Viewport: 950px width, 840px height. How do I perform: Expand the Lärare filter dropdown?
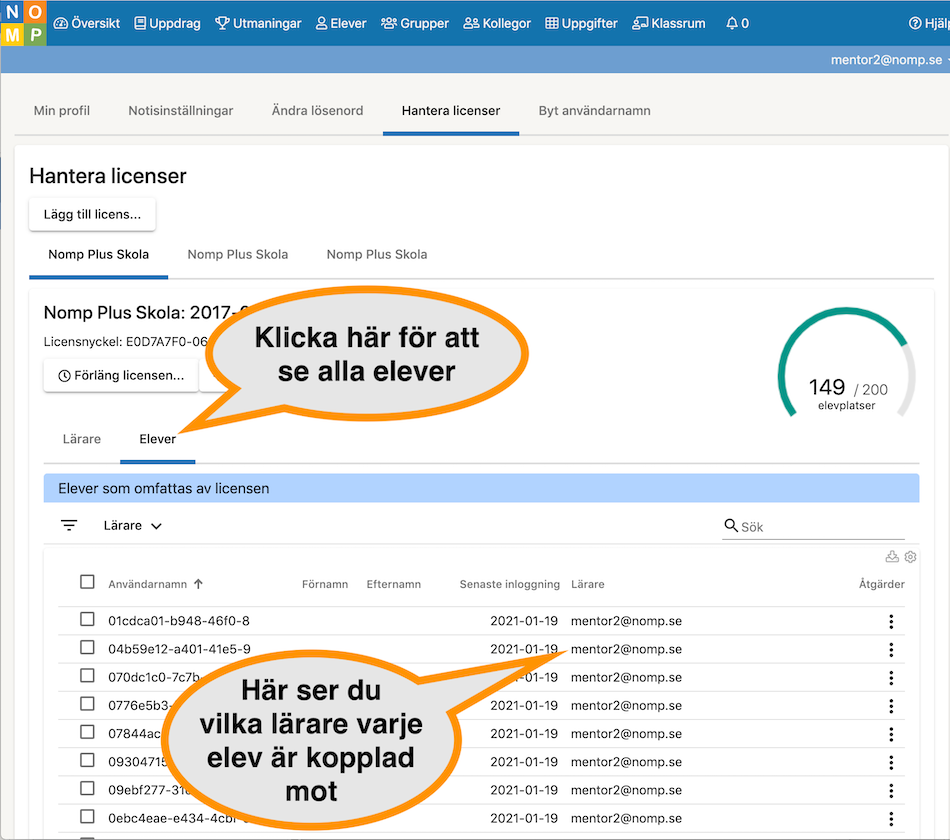tap(133, 525)
